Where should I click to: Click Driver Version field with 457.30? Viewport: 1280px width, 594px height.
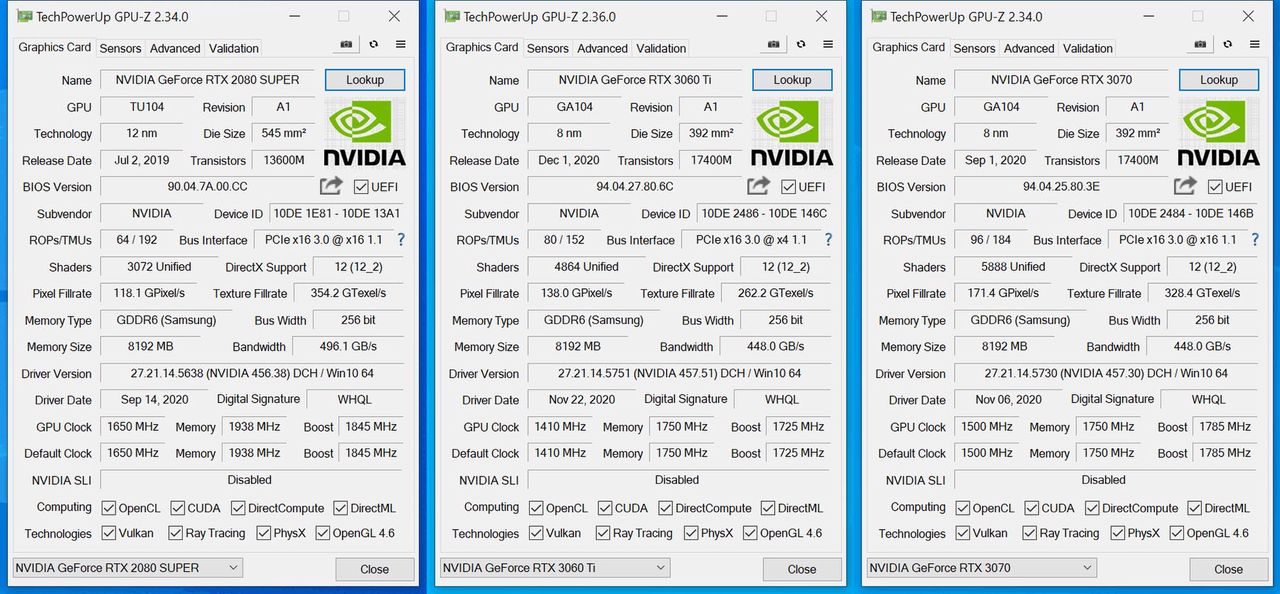[x=1106, y=373]
